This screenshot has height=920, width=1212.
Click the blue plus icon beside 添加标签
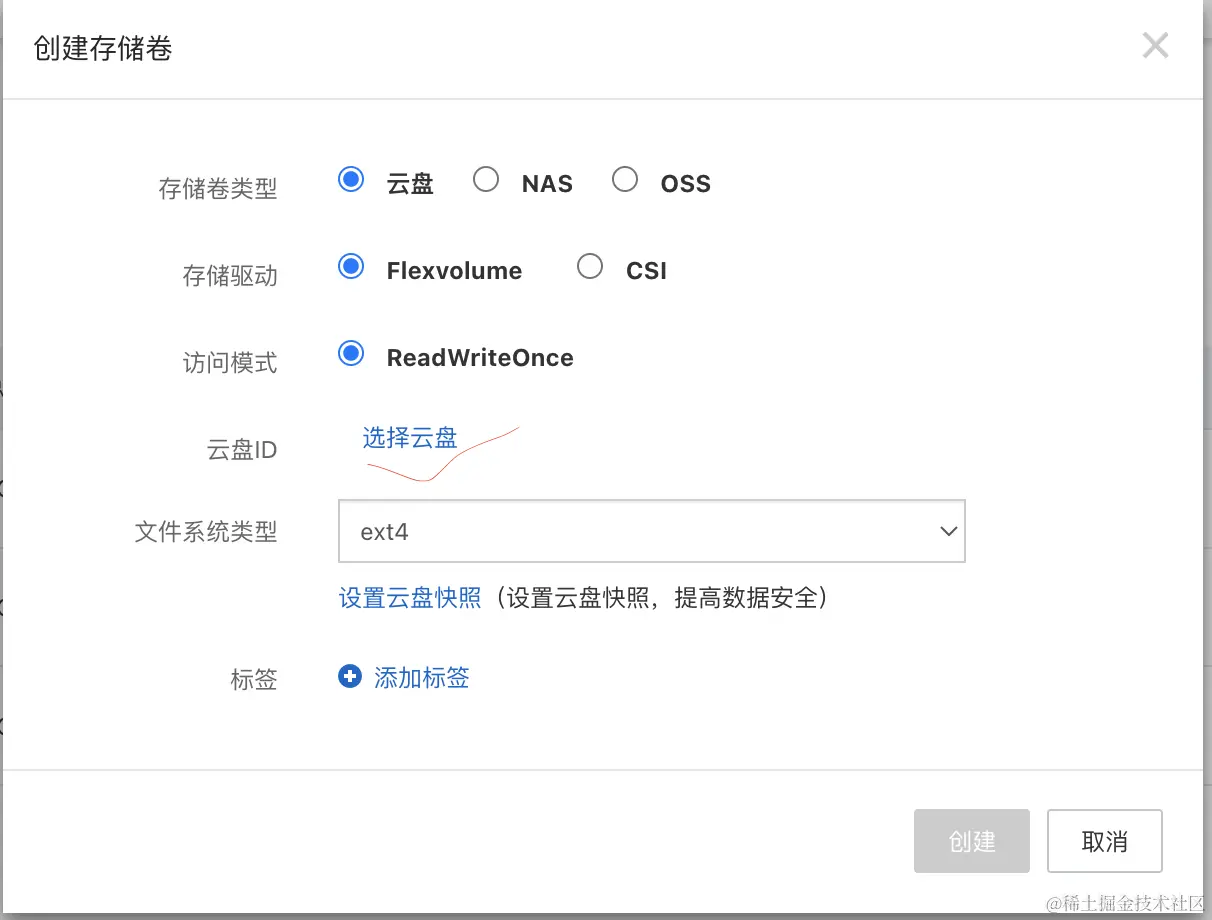[349, 678]
